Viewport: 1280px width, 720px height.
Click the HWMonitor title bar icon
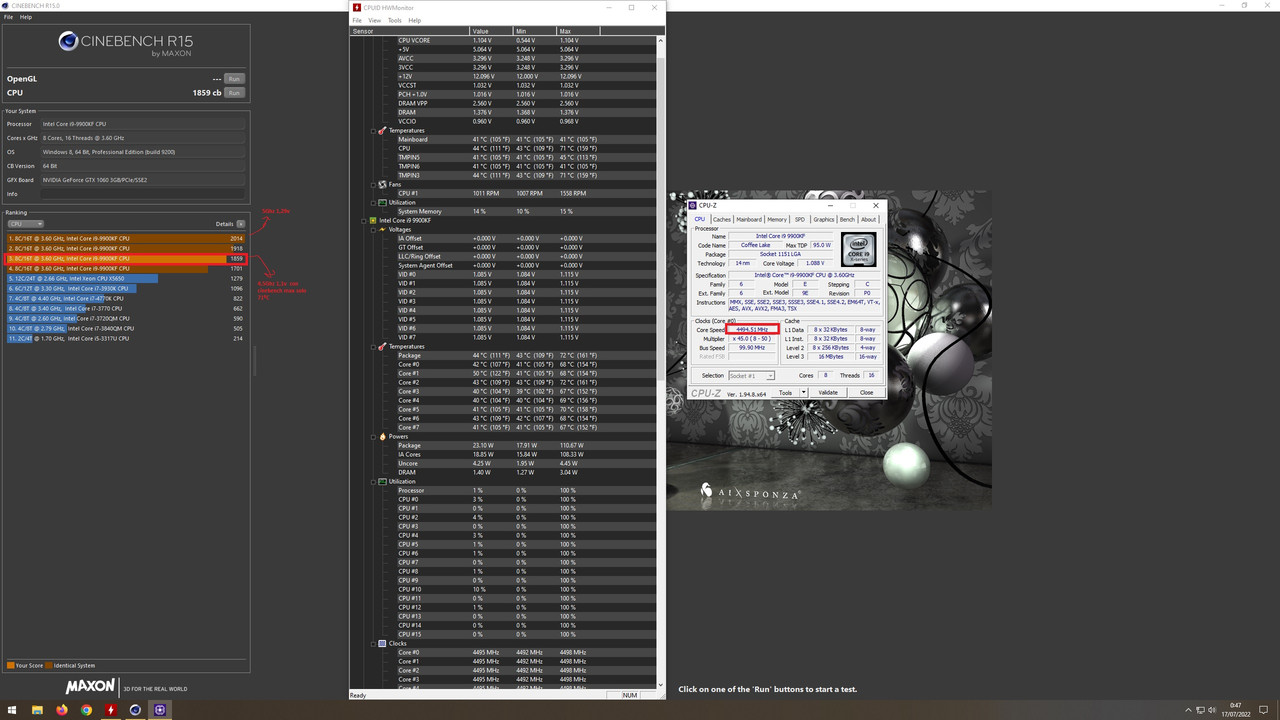[x=356, y=7]
